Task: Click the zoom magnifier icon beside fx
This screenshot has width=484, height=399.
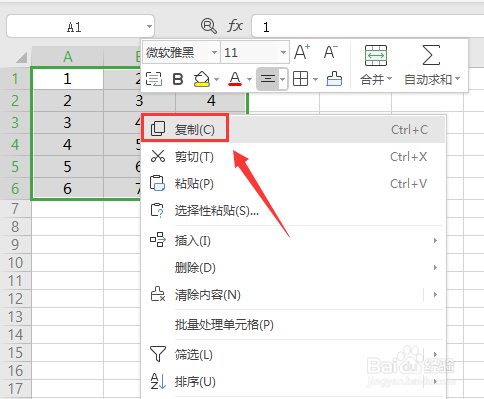Action: click(x=209, y=26)
